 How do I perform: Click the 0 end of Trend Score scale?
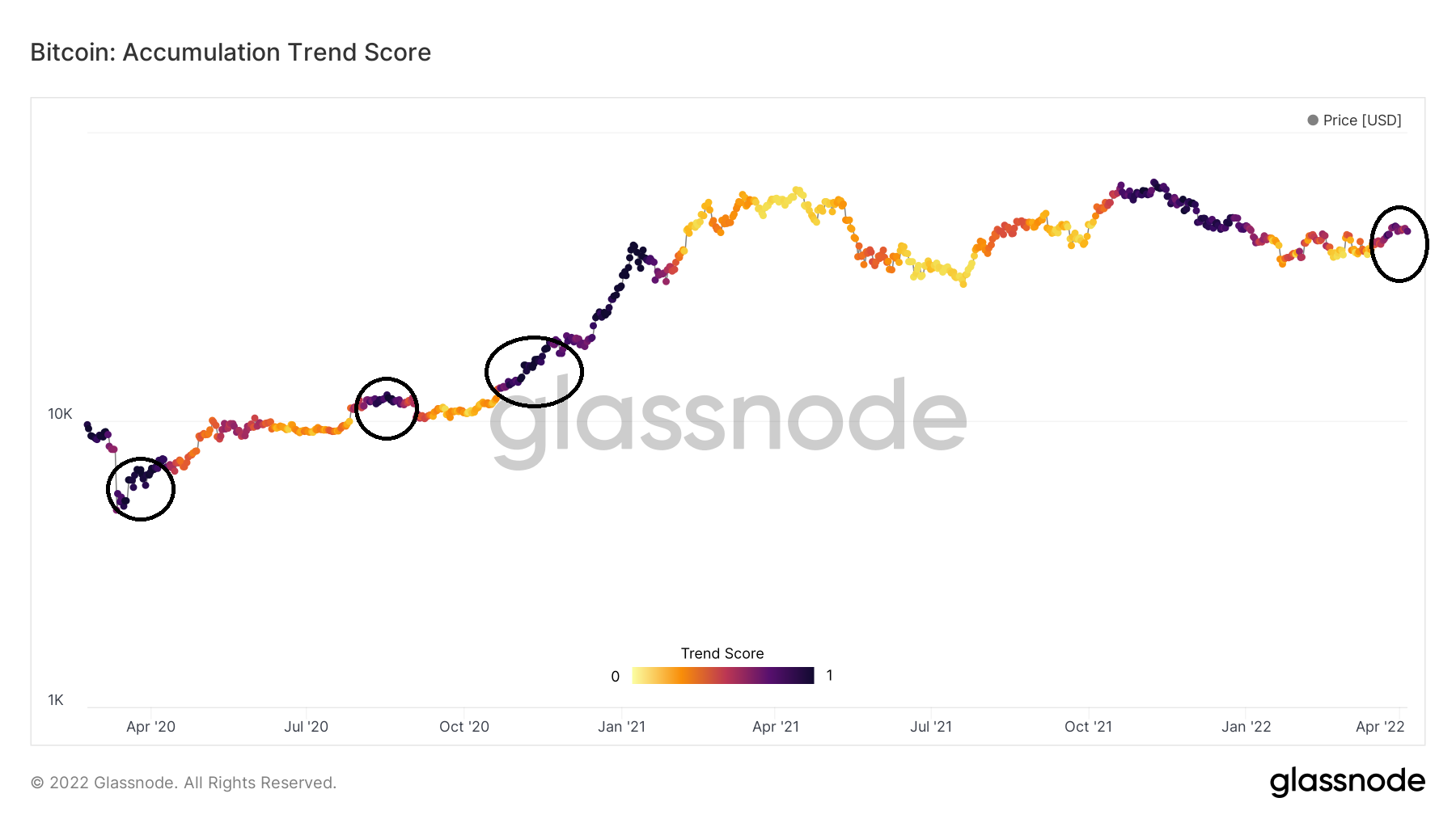616,677
